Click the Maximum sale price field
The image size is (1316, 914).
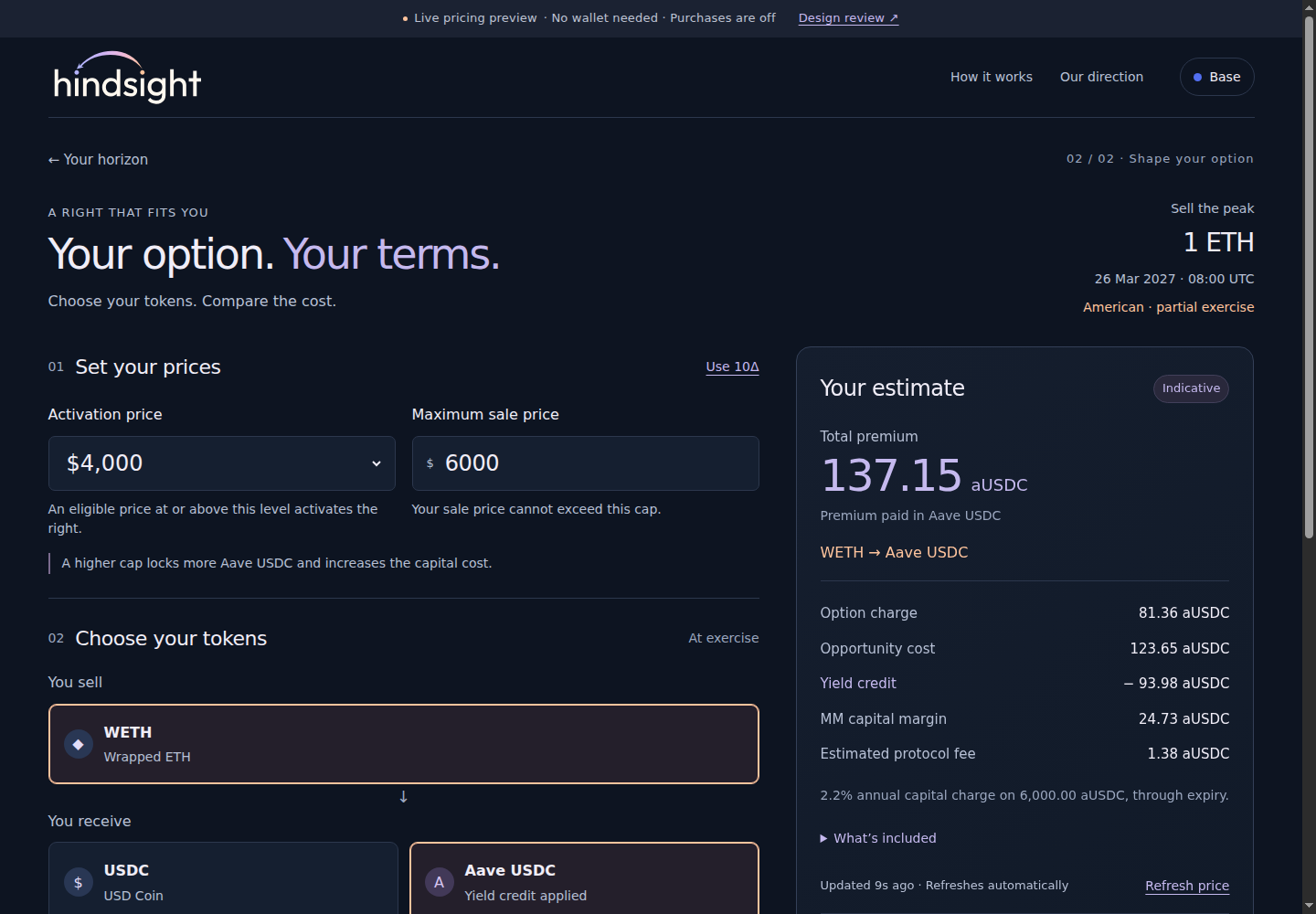click(x=586, y=463)
